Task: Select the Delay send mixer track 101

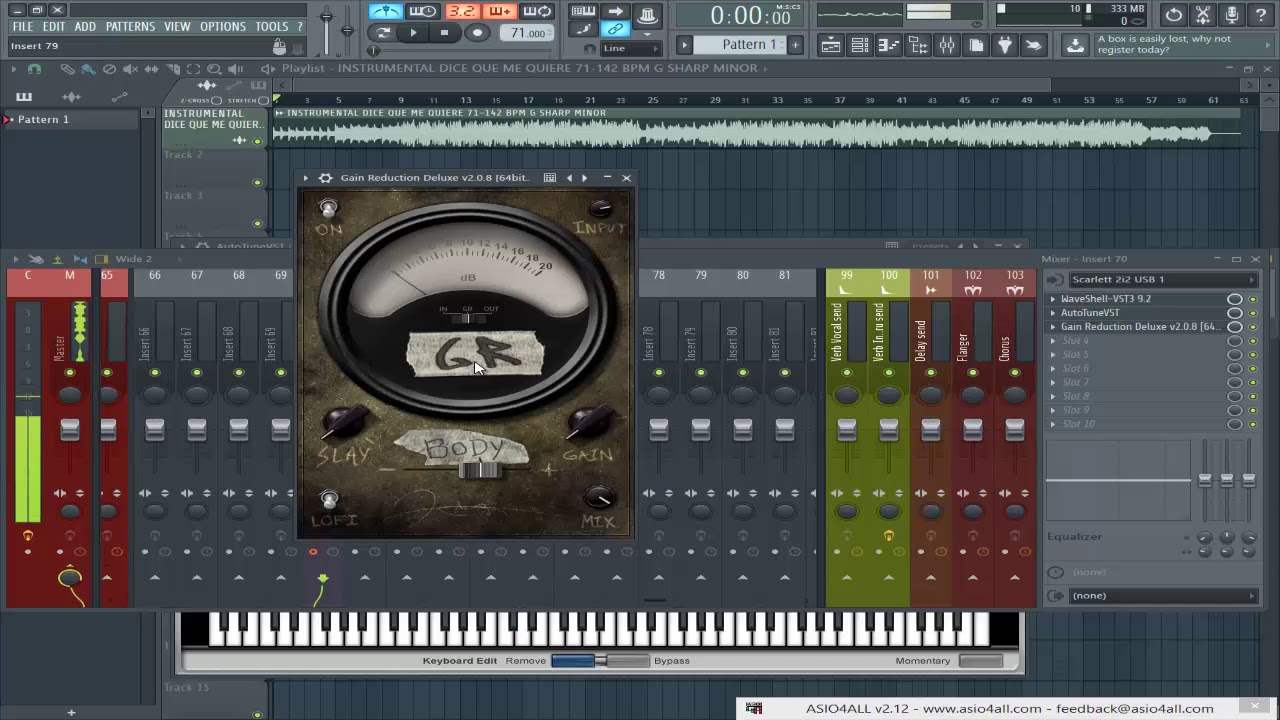Action: coord(931,440)
